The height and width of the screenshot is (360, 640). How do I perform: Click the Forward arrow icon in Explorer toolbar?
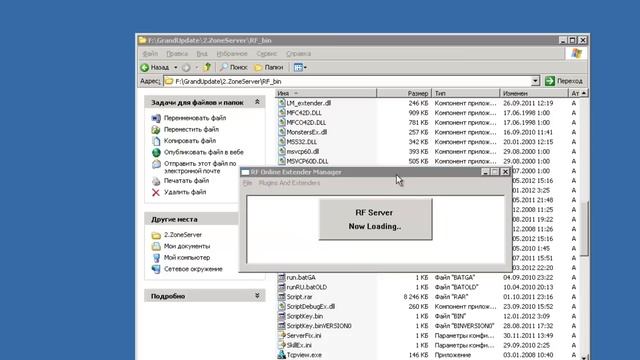coord(186,67)
